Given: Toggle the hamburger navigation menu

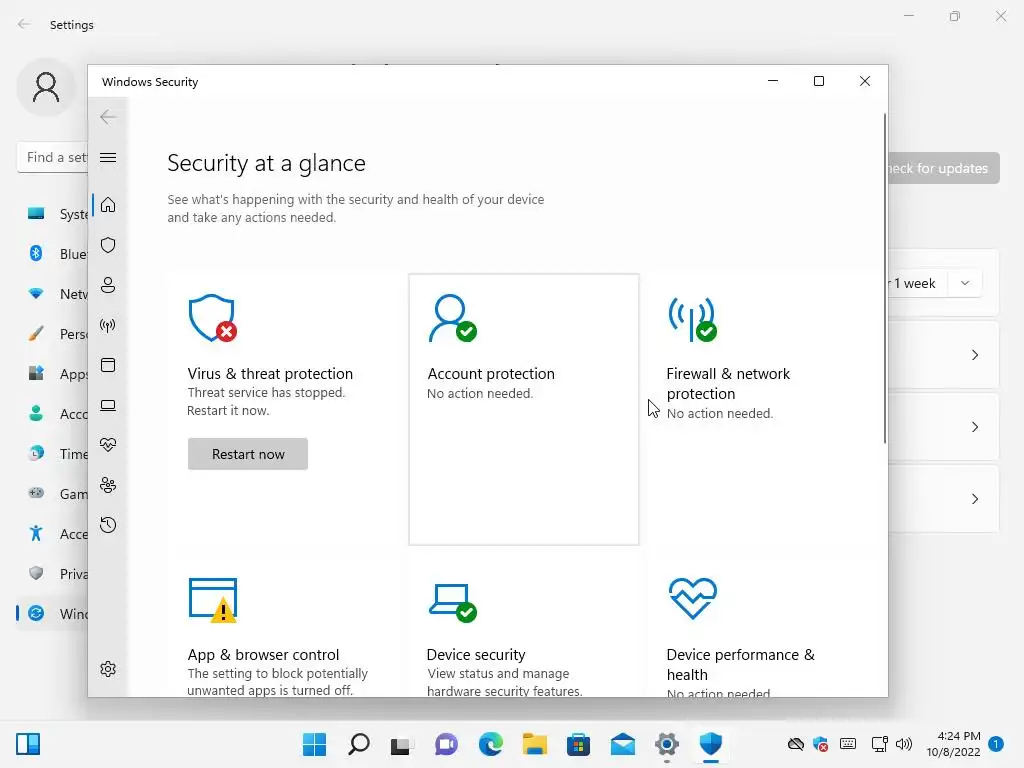Looking at the screenshot, I should (108, 157).
